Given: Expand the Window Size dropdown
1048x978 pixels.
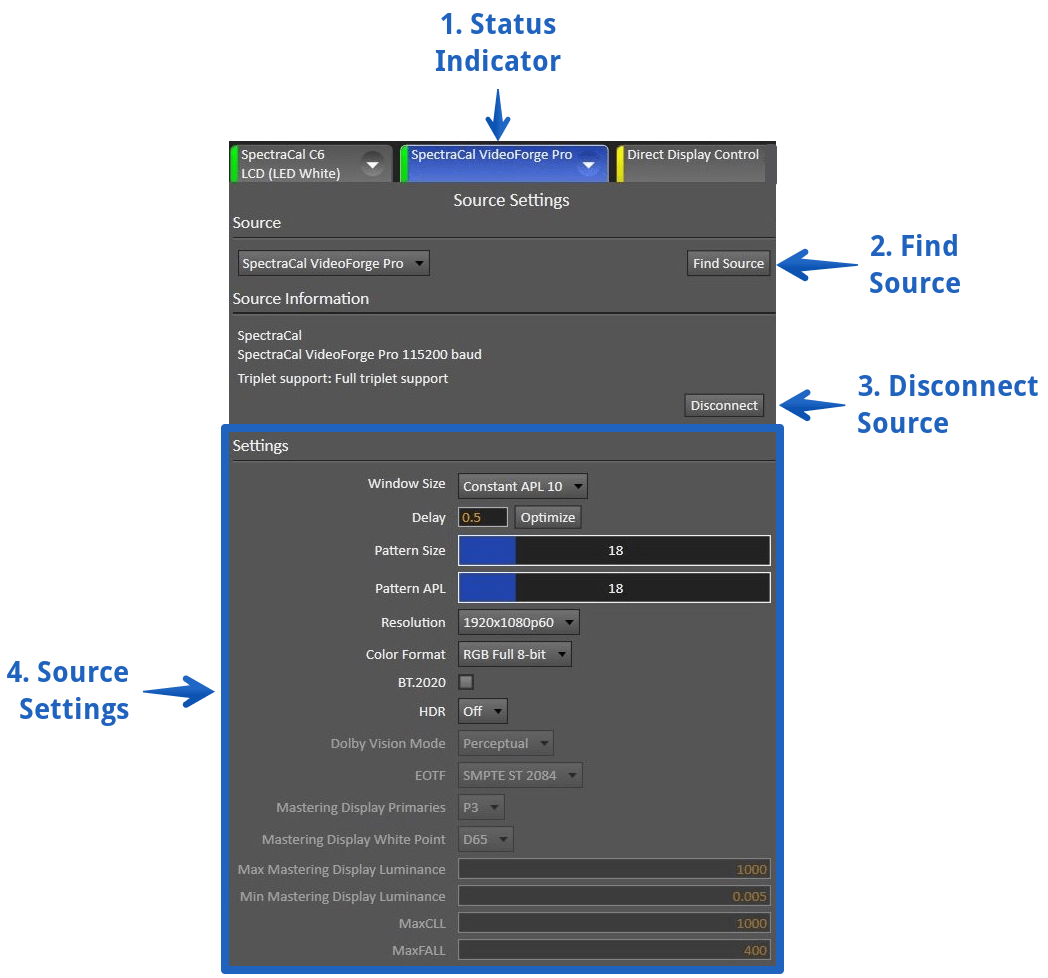Looking at the screenshot, I should point(522,487).
